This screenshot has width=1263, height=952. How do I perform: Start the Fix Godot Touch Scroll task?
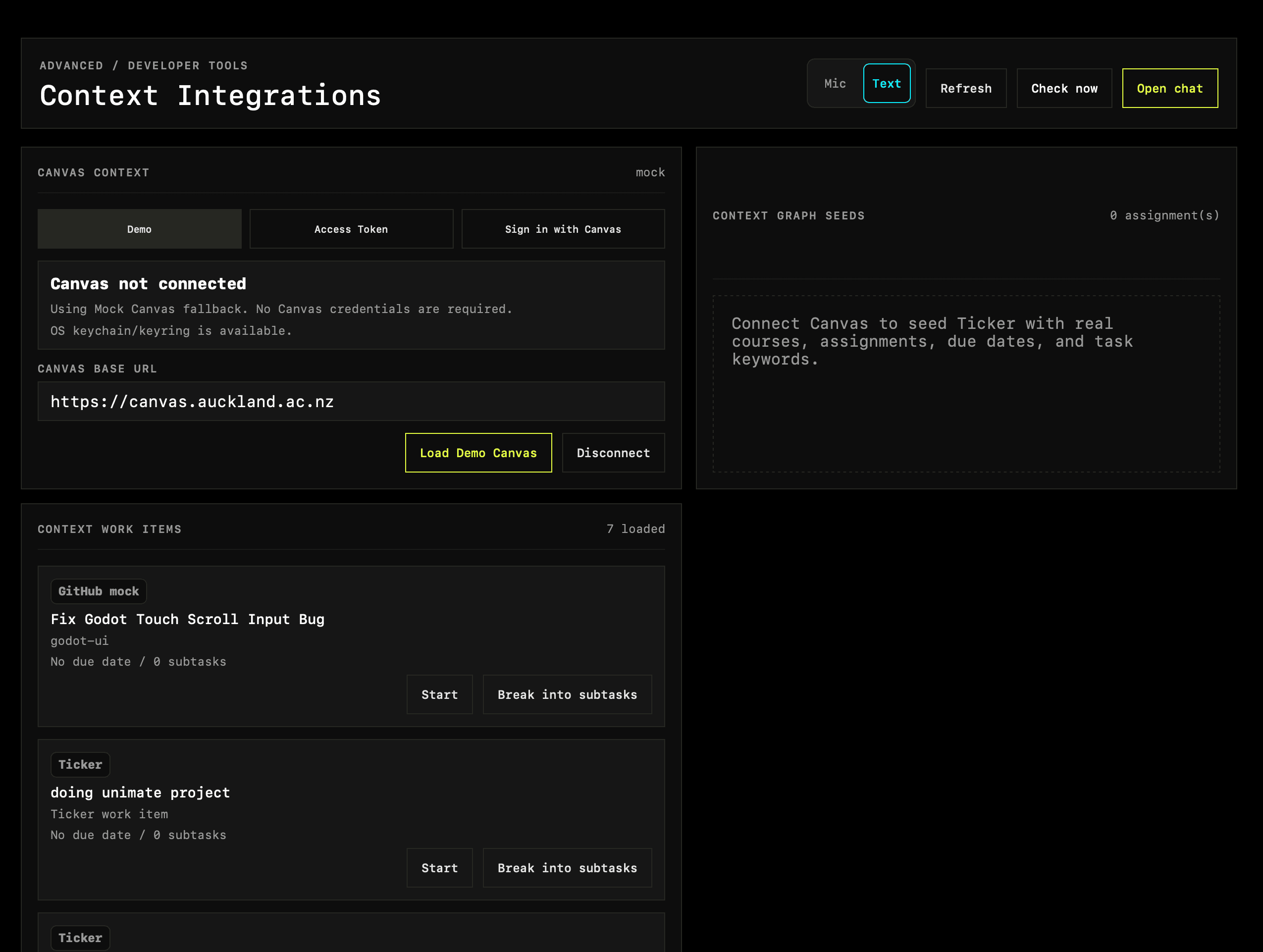pos(440,694)
